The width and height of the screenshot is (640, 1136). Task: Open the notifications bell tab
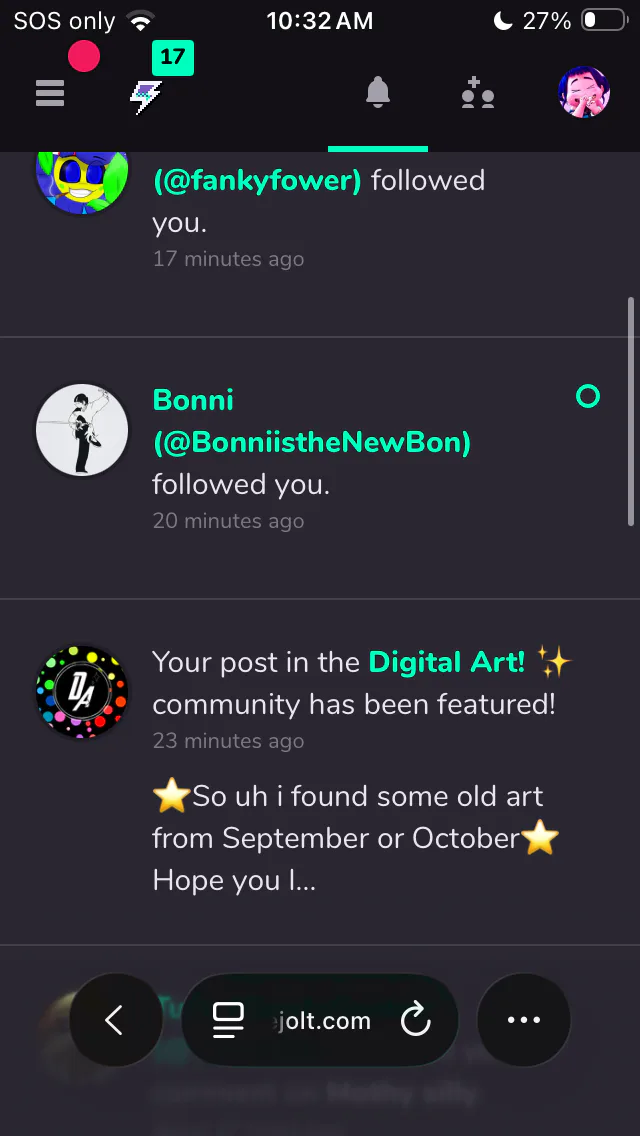click(x=378, y=94)
